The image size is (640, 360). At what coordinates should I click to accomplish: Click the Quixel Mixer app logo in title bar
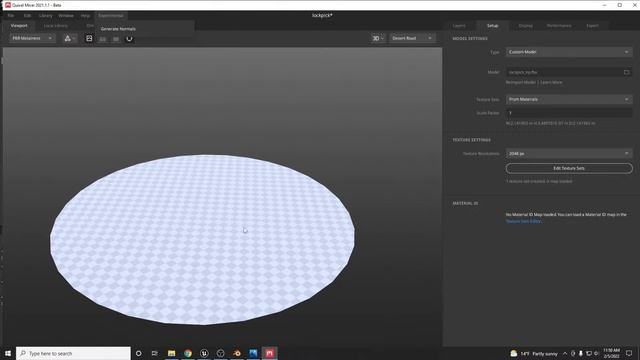click(x=7, y=5)
